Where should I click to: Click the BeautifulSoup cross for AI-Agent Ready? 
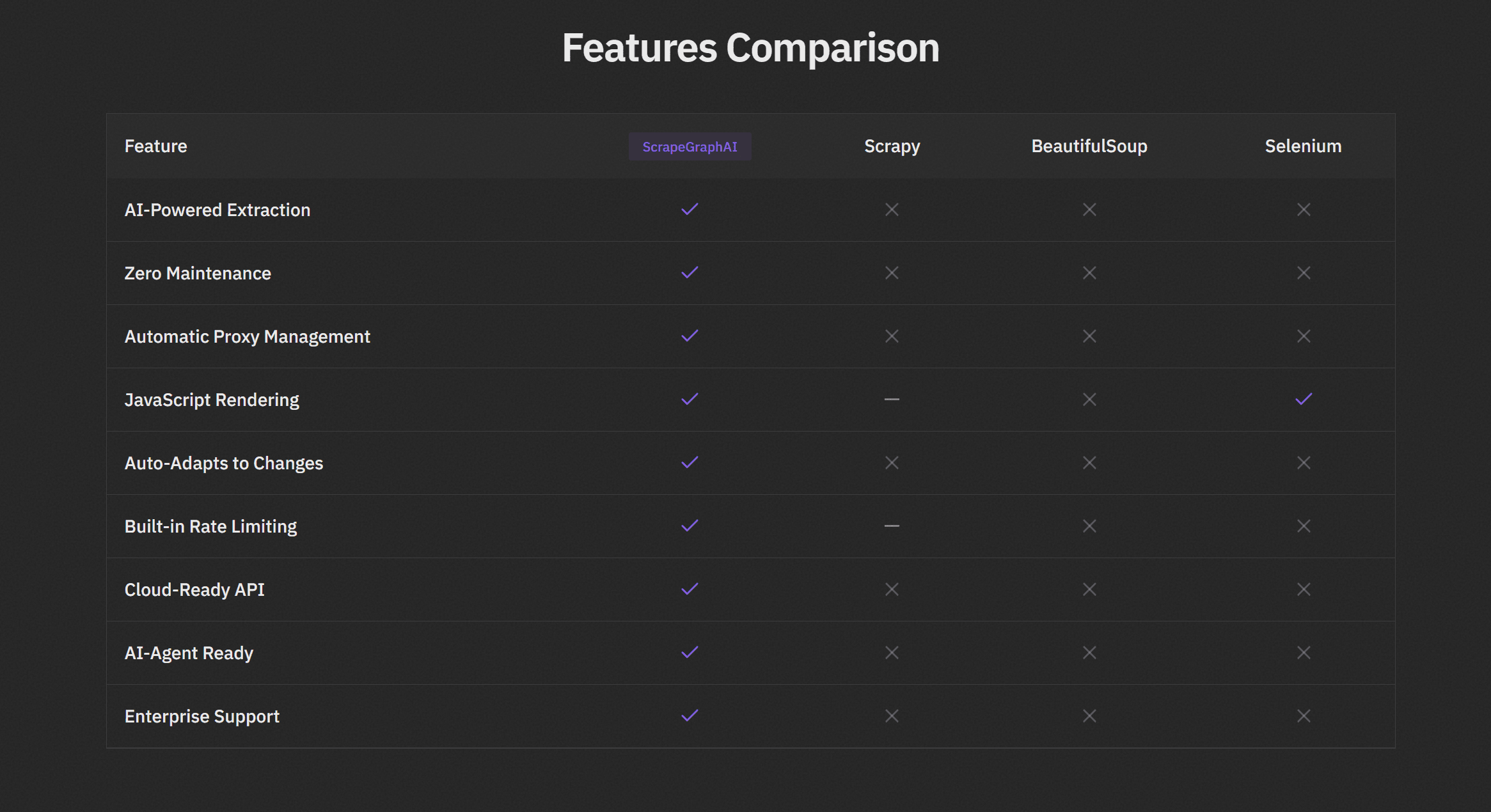click(x=1089, y=652)
